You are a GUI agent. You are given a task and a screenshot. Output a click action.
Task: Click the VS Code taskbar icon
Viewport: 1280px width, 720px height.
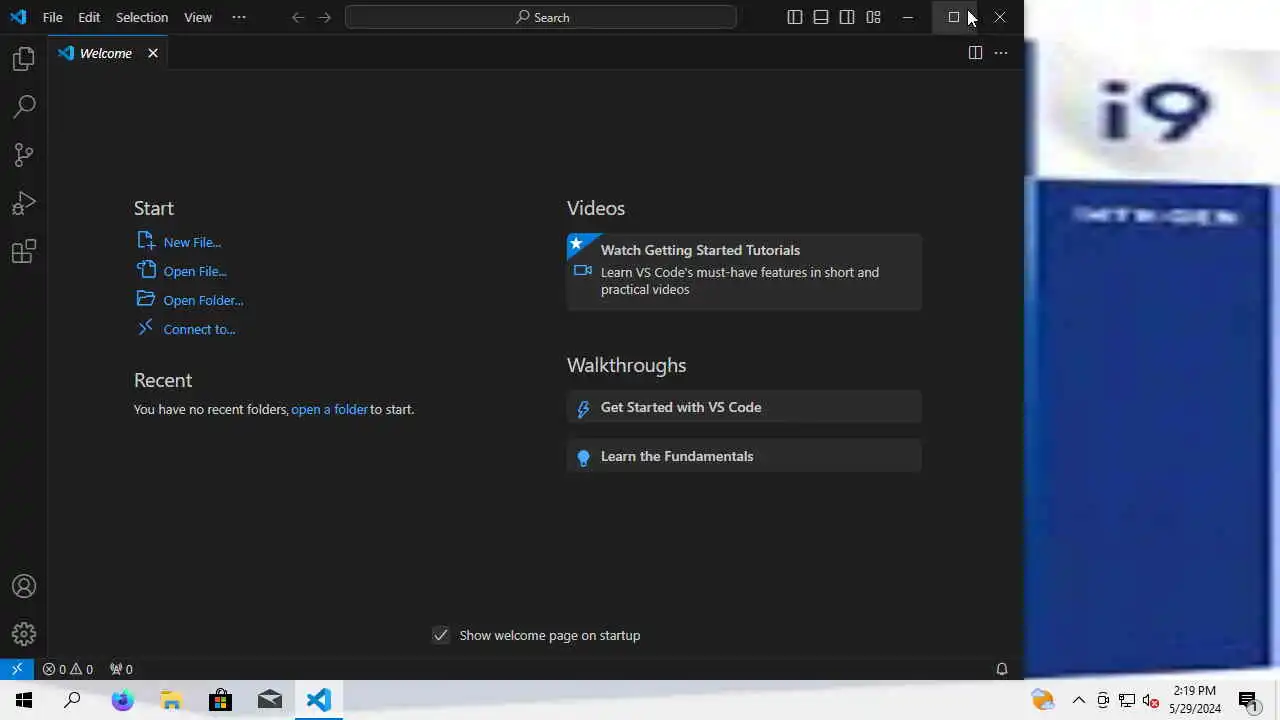click(x=319, y=700)
